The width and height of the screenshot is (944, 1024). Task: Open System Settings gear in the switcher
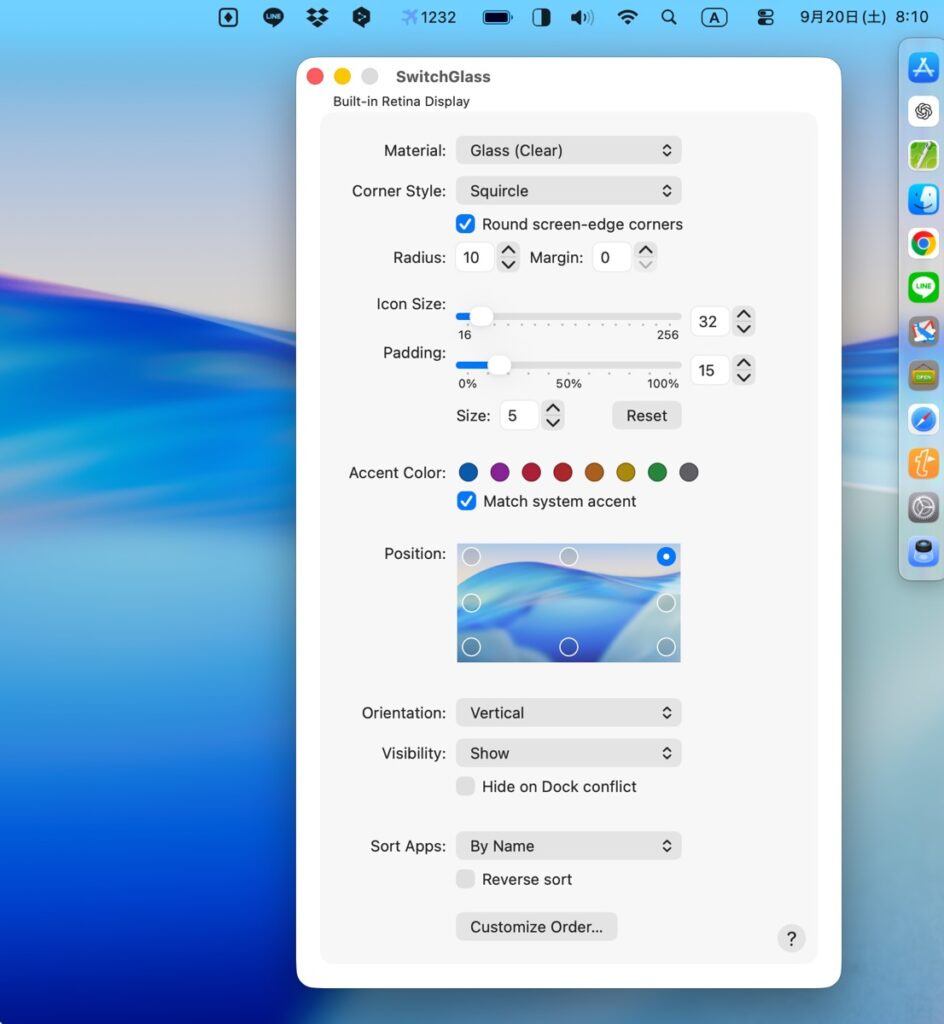[x=922, y=508]
